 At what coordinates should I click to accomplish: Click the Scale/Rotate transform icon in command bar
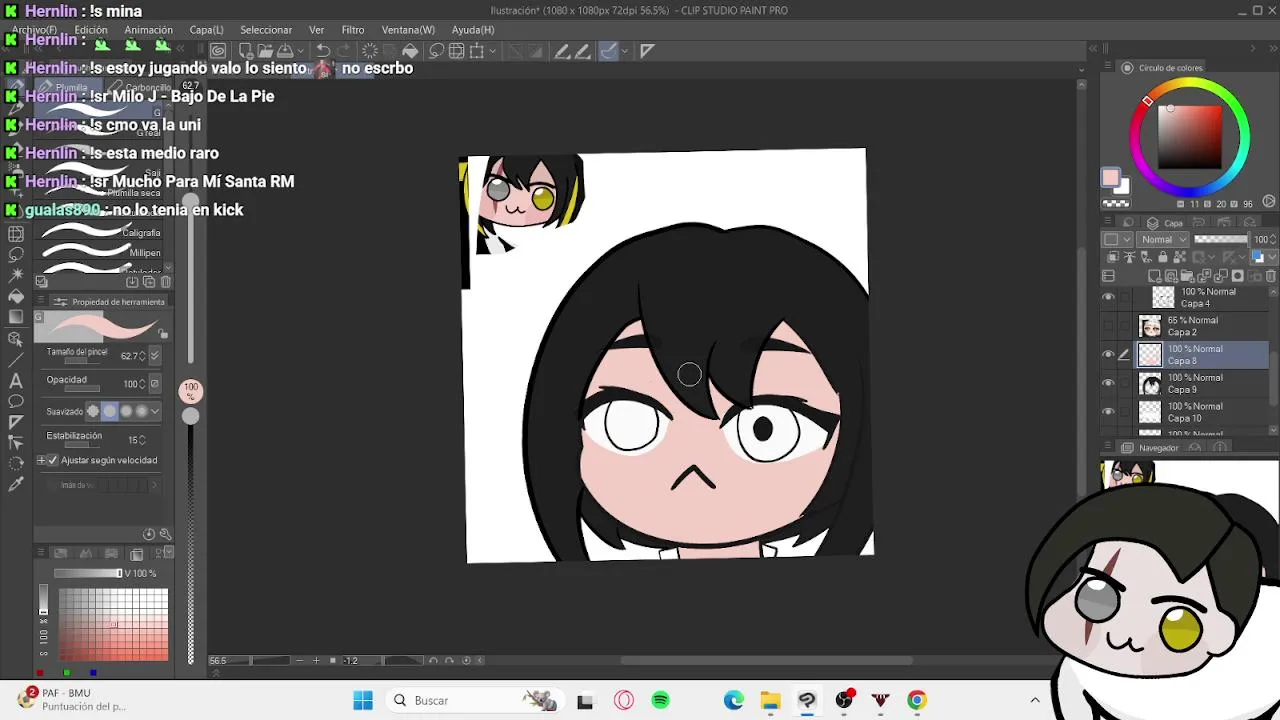[x=477, y=51]
